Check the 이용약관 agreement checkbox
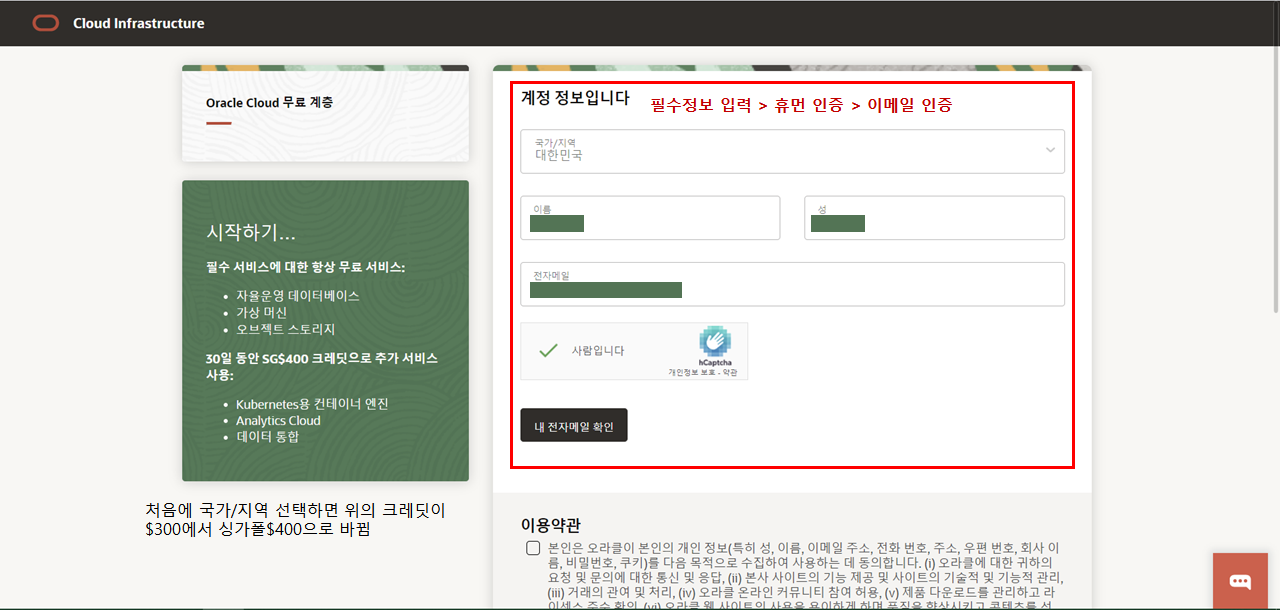The image size is (1280, 610). [533, 548]
